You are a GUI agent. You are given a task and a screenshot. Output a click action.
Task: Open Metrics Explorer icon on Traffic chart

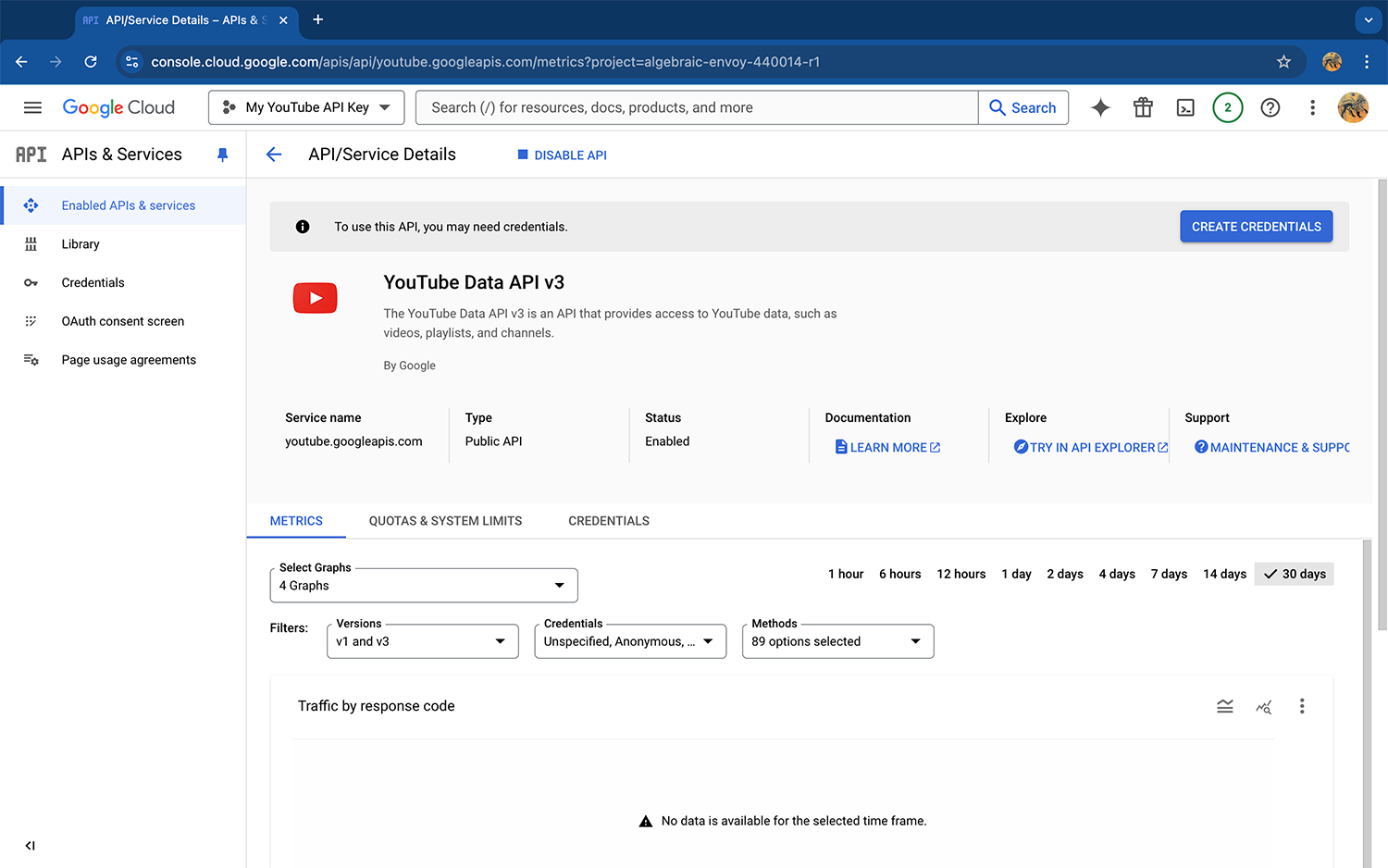[x=1263, y=706]
